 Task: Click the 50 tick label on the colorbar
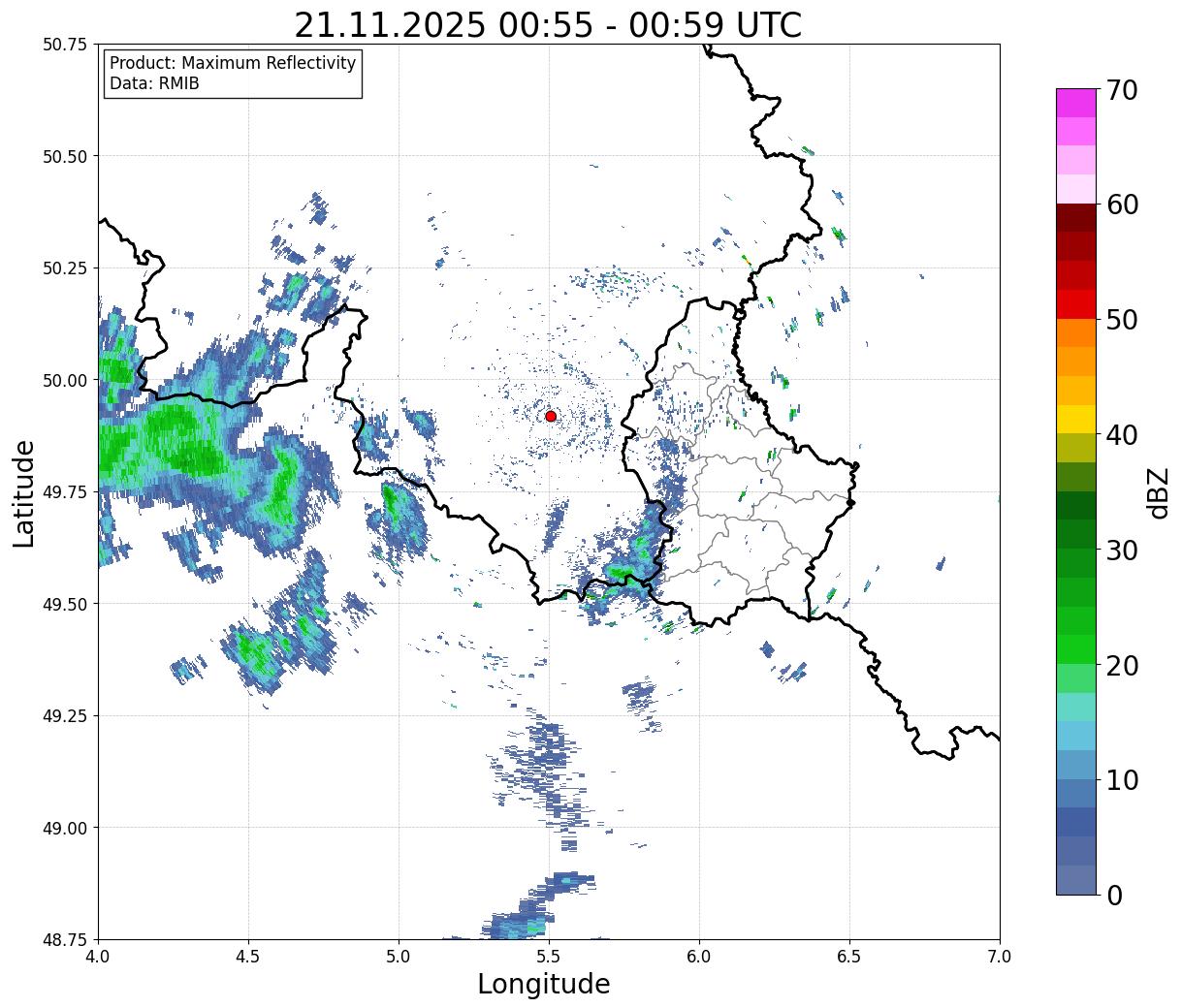click(1121, 320)
